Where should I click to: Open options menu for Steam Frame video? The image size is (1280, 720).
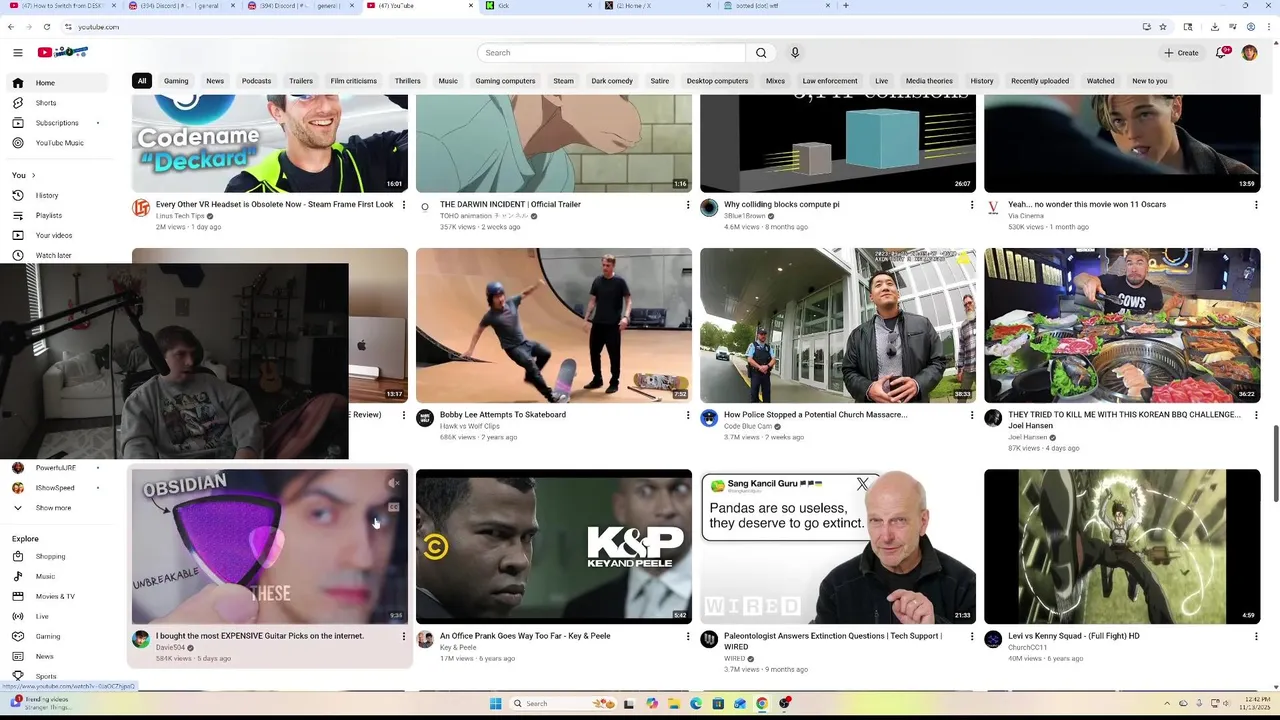click(404, 205)
